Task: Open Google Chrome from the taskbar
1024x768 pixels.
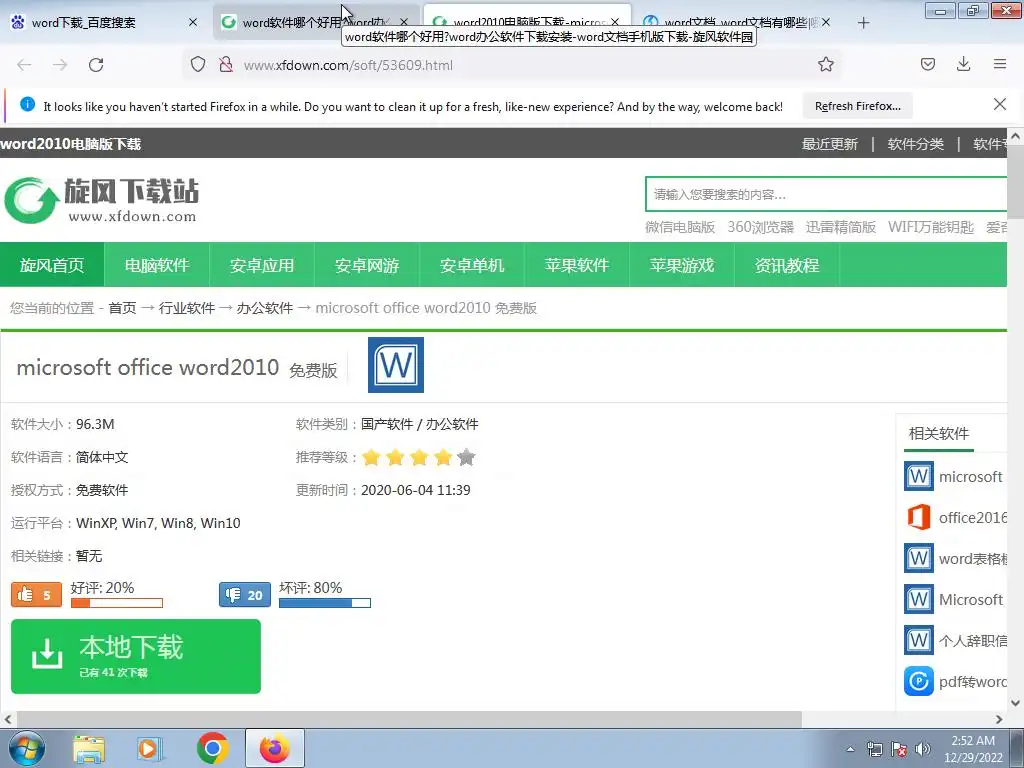Action: click(x=212, y=748)
